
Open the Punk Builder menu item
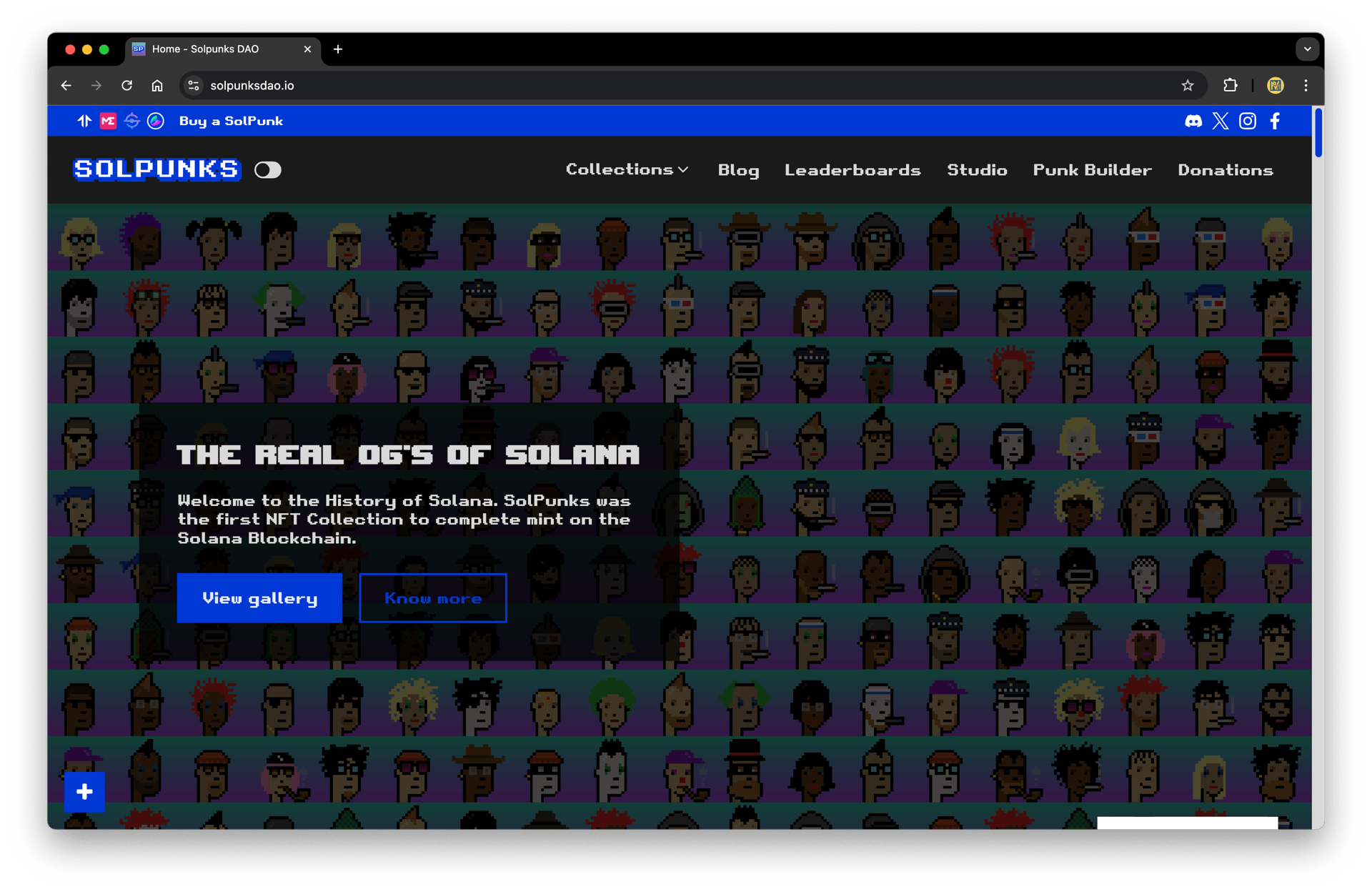point(1092,170)
